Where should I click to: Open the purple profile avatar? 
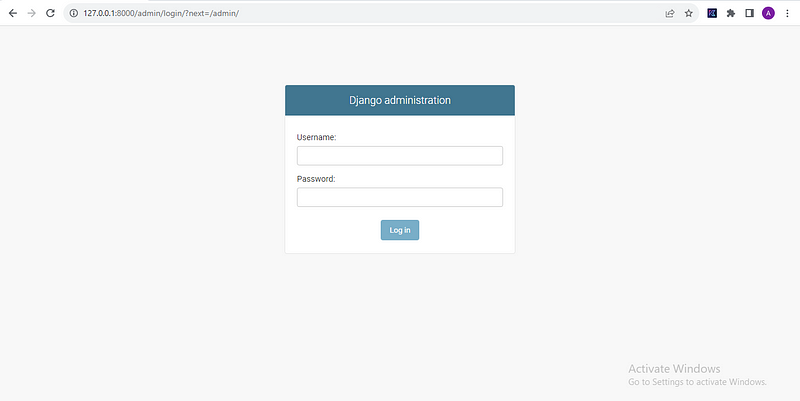(768, 13)
